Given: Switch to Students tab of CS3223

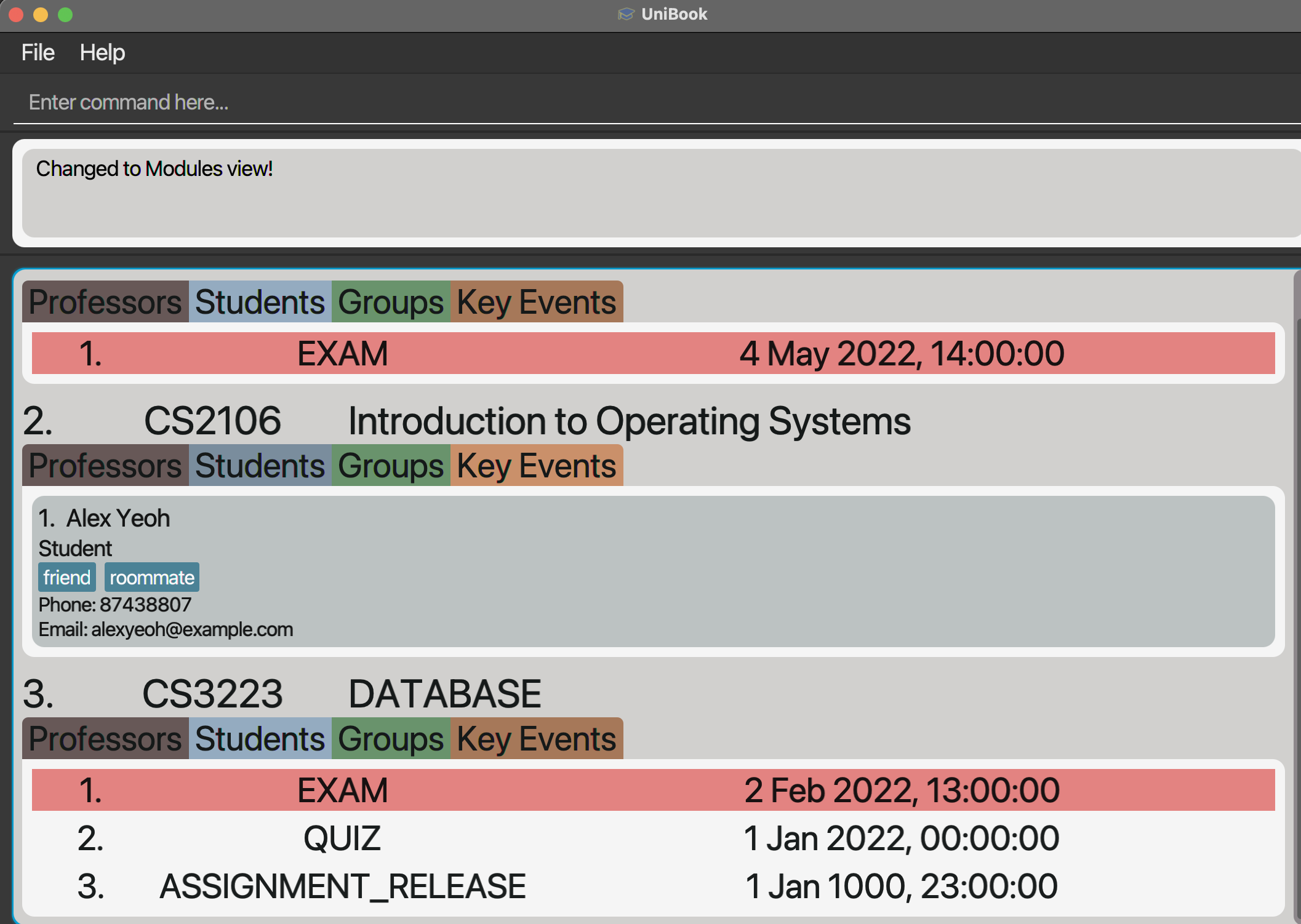Looking at the screenshot, I should pyautogui.click(x=260, y=739).
